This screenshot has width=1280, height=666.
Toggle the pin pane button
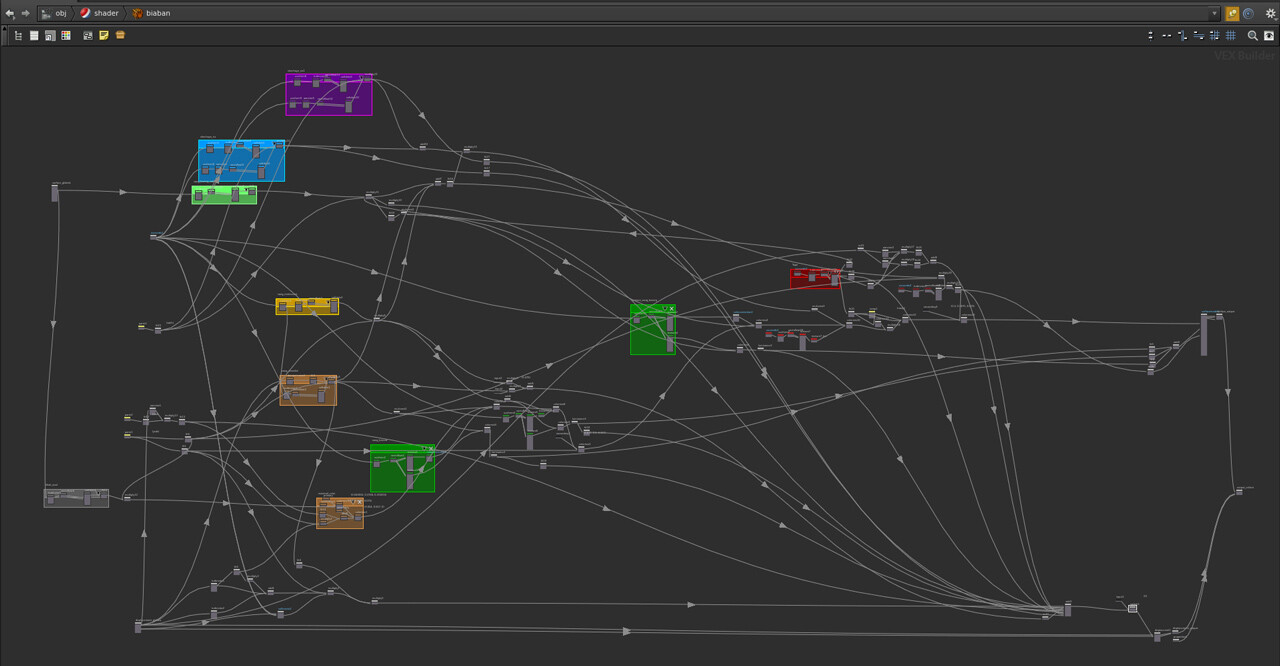coord(1232,13)
